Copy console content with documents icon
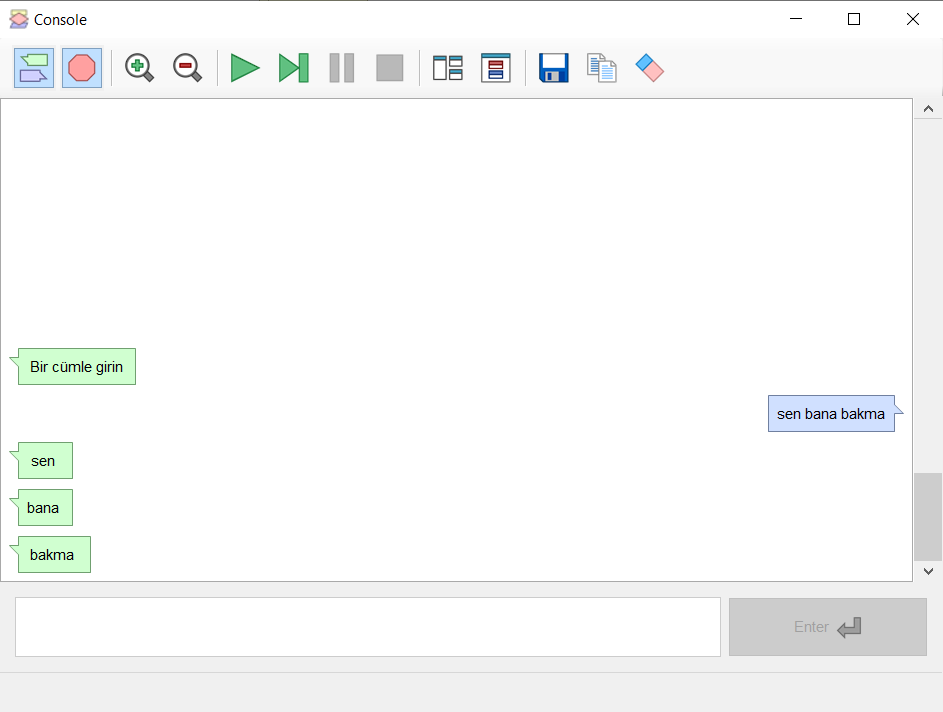Viewport: 943px width, 712px height. coord(601,68)
